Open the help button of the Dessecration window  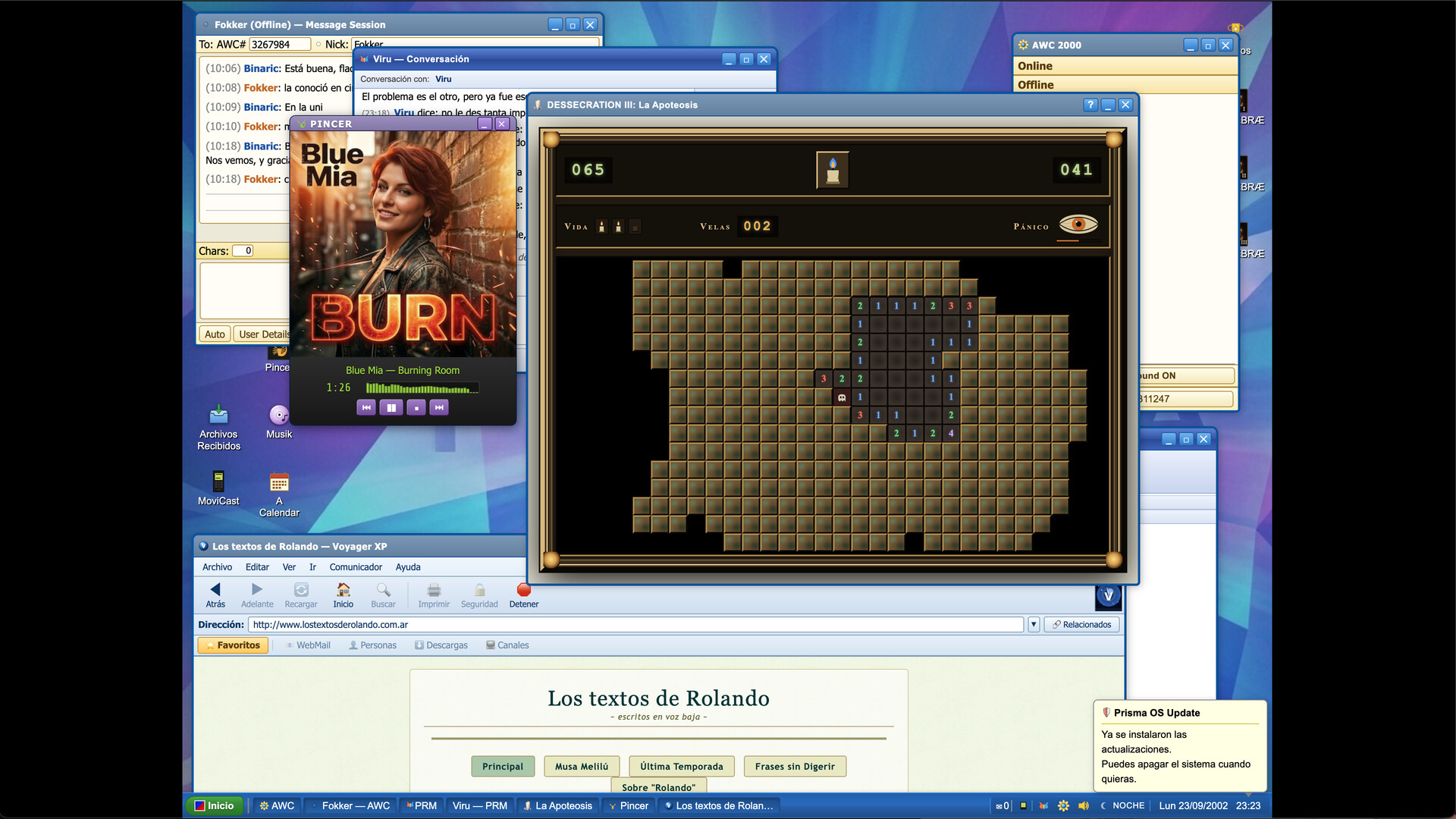[x=1090, y=105]
